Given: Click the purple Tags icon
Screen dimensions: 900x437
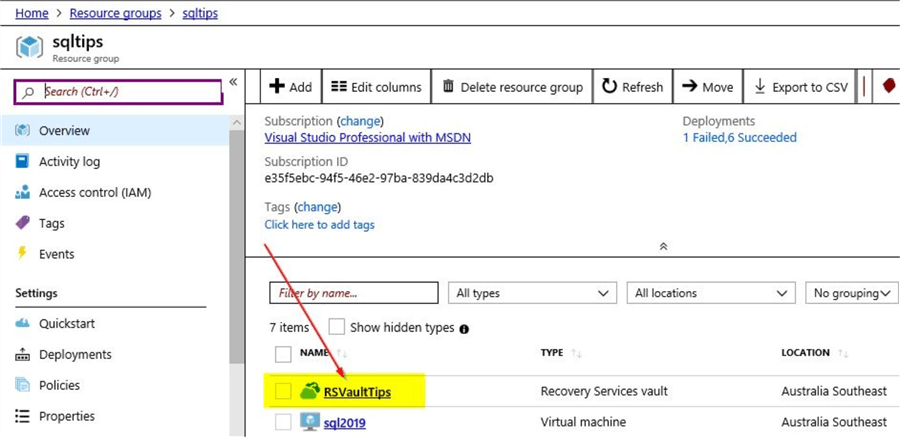Looking at the screenshot, I should coord(22,223).
